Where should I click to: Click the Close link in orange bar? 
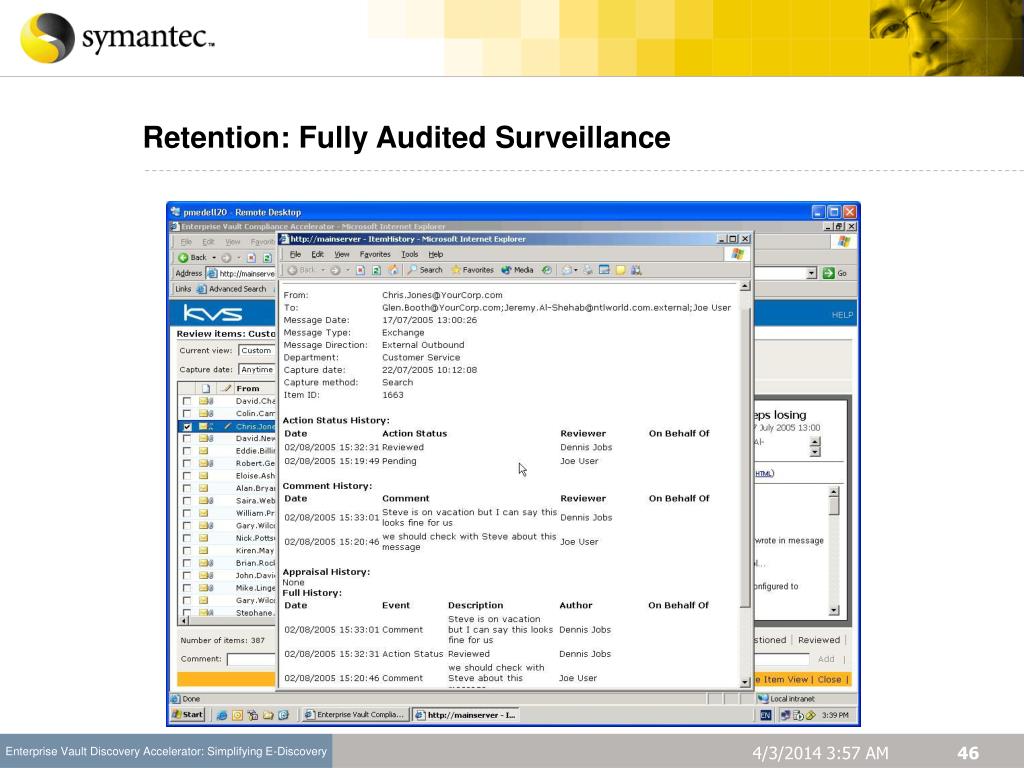coord(829,679)
